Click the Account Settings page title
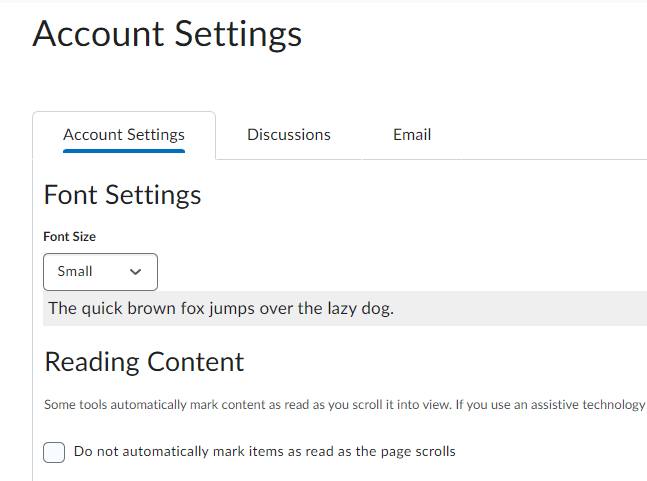This screenshot has width=647, height=481. click(x=167, y=34)
